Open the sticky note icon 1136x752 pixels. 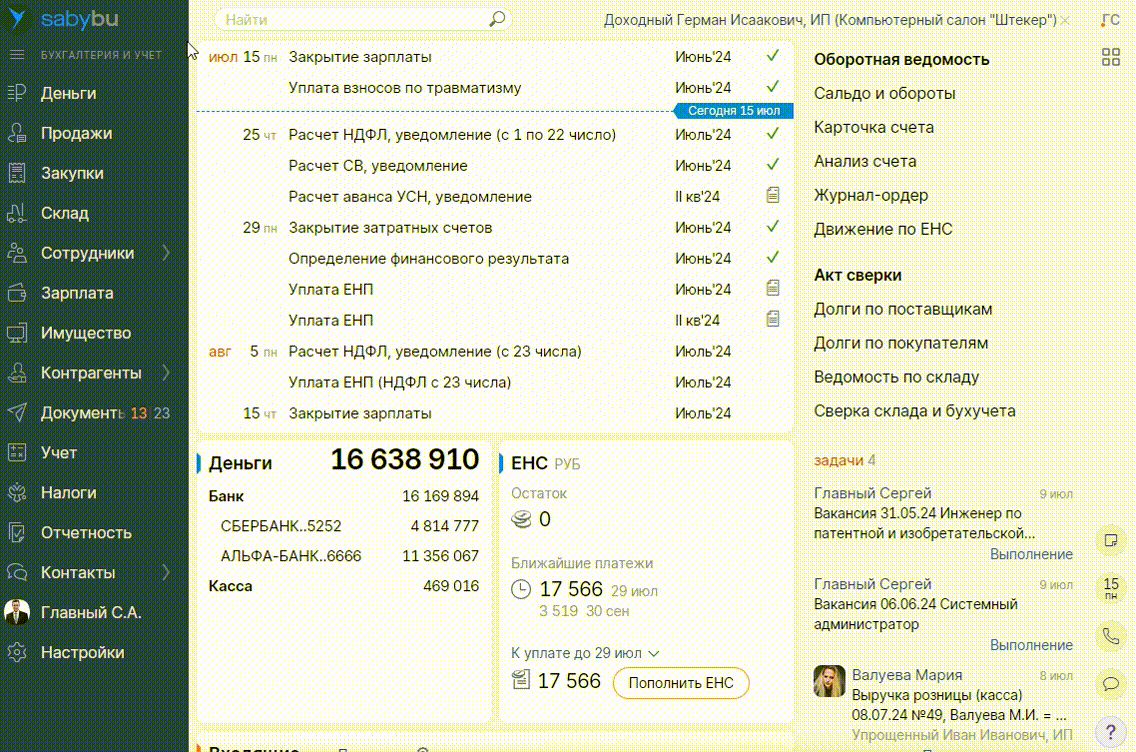click(1110, 540)
